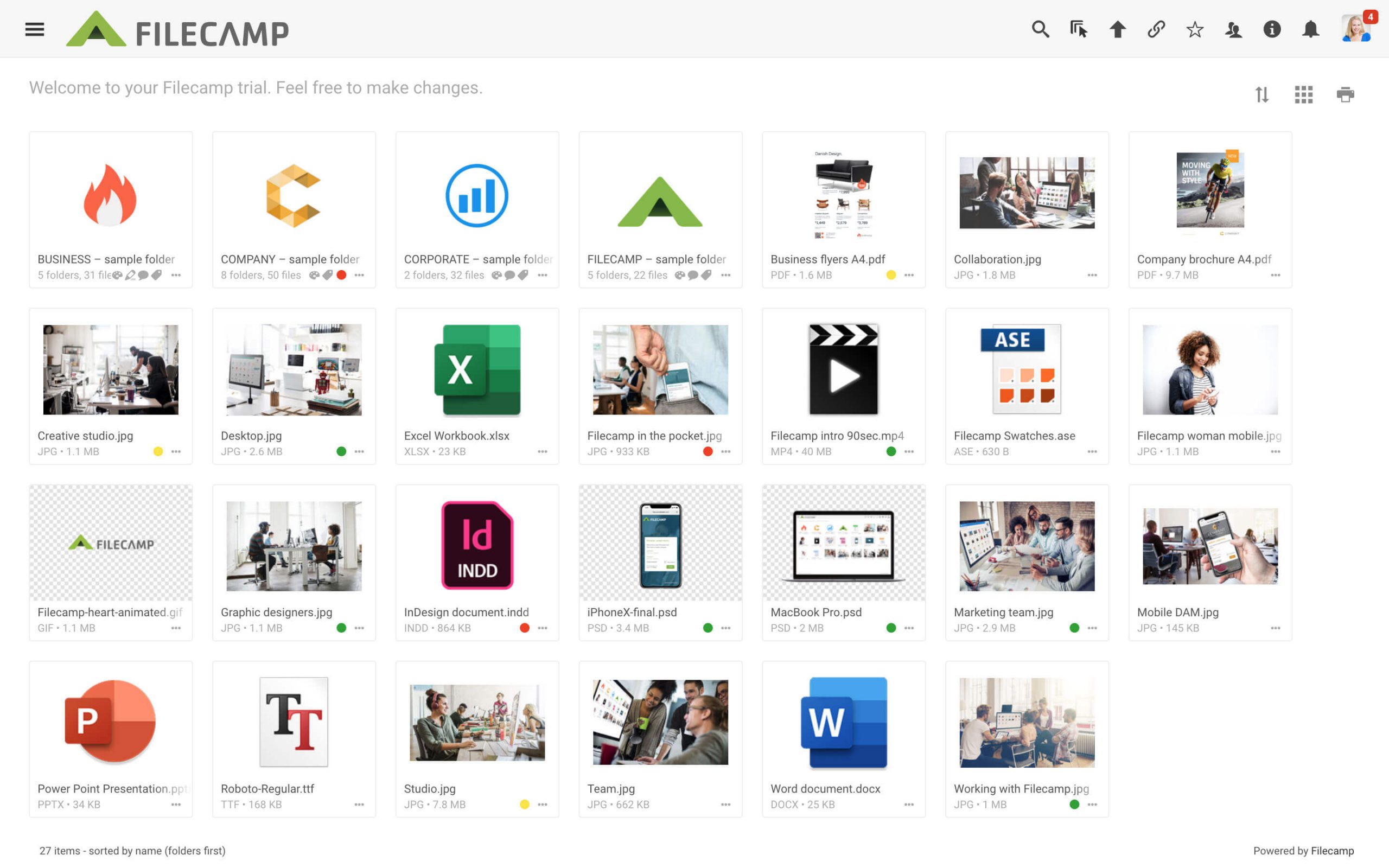Viewport: 1389px width, 868px height.
Task: Open more options for Desktop.jpg
Action: [359, 452]
